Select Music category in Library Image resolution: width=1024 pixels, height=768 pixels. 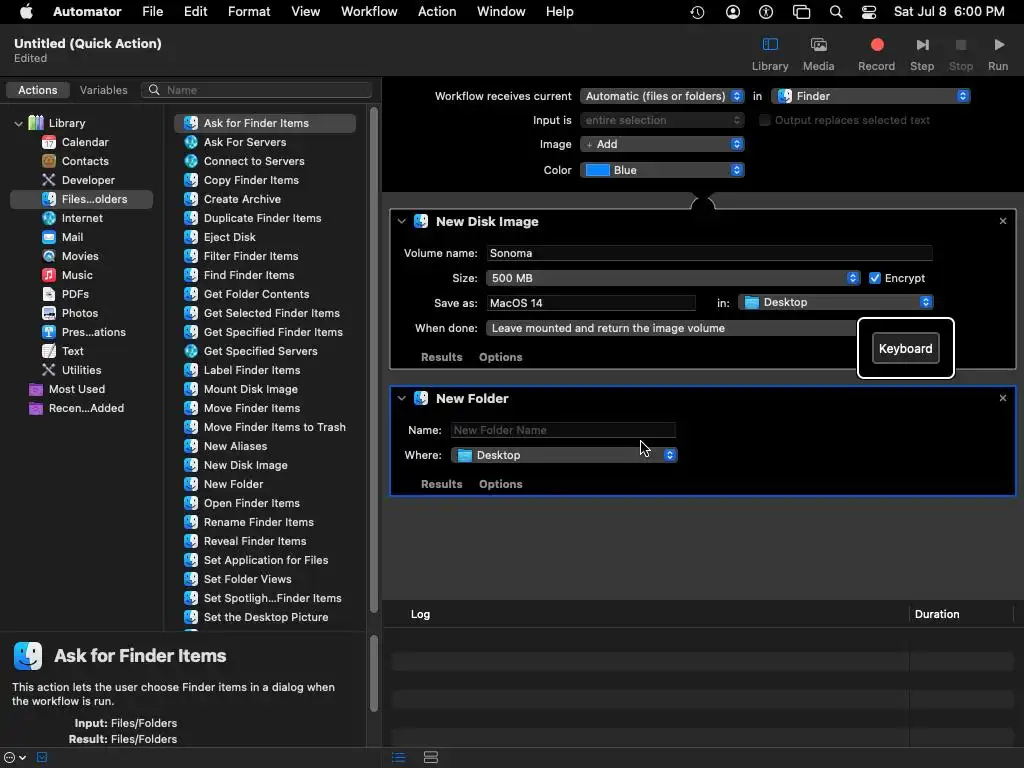77,275
